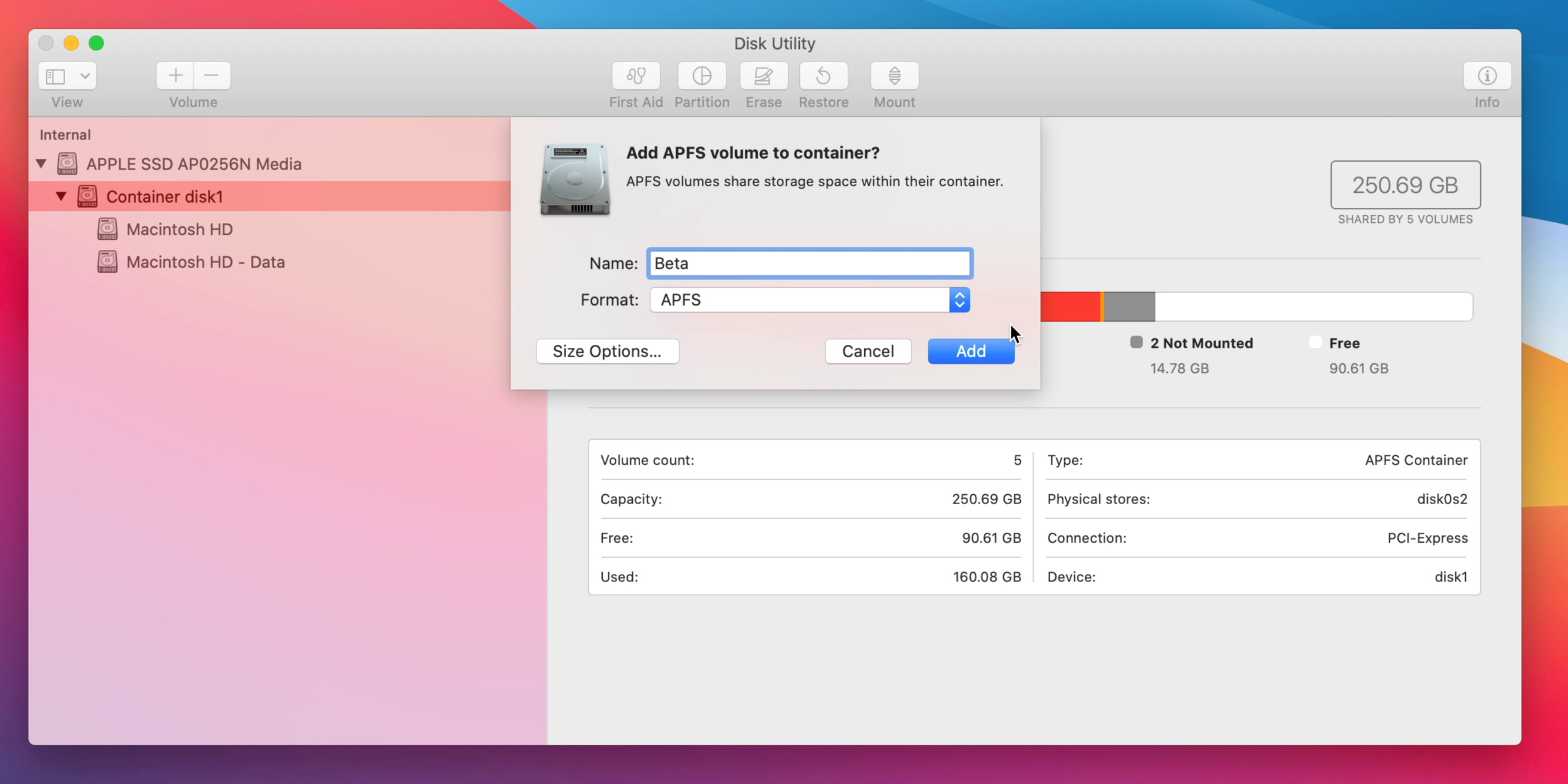This screenshot has width=1568, height=784.
Task: Click the remove volume minus icon
Action: 211,76
